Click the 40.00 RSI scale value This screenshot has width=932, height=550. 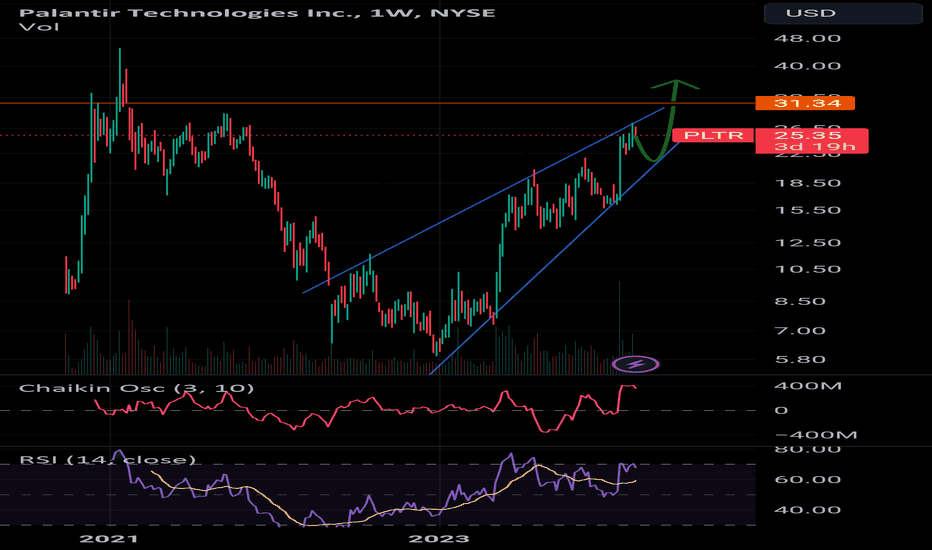[x=807, y=510]
